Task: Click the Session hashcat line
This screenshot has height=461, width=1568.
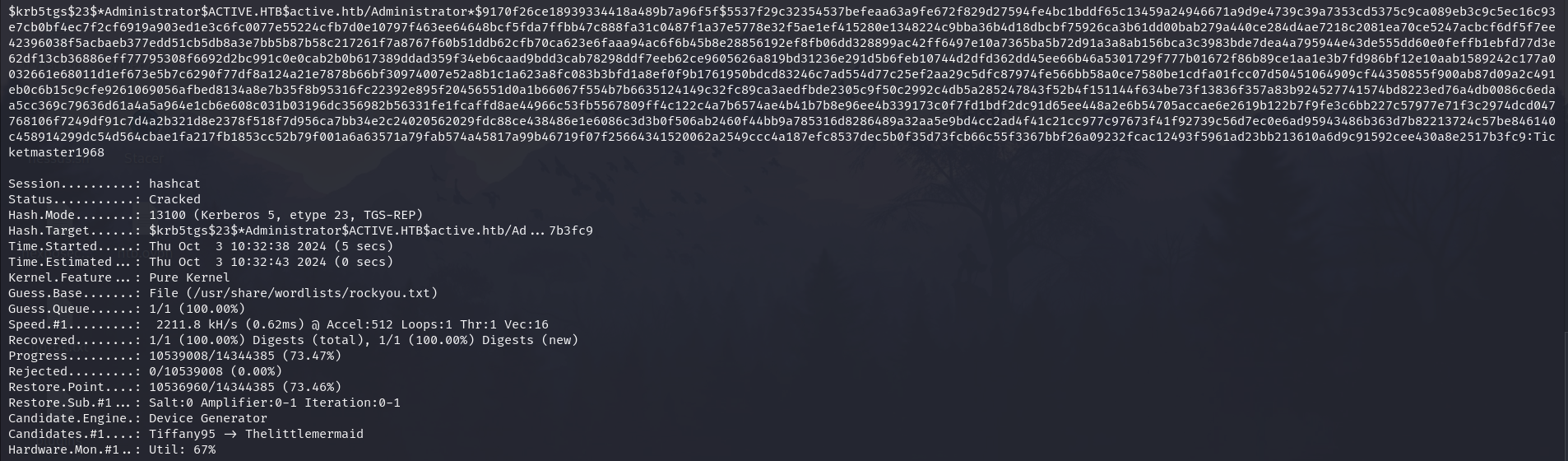Action: (x=104, y=184)
